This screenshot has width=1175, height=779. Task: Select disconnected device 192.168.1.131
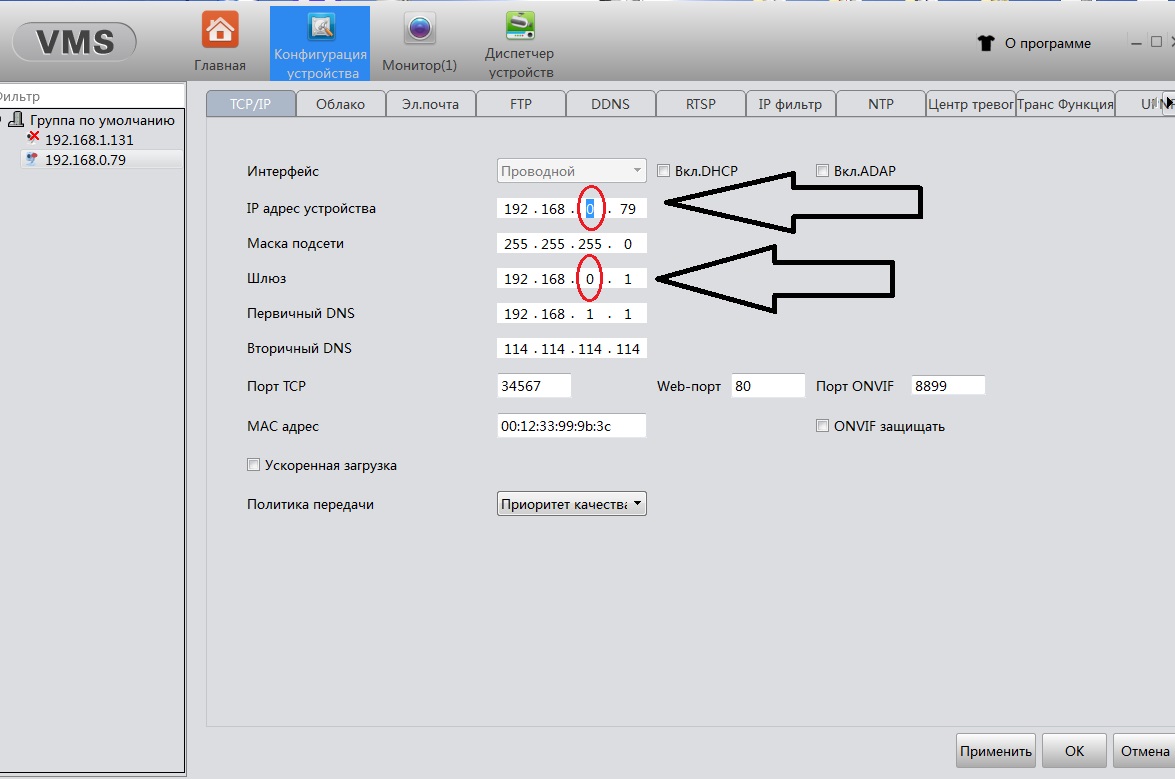88,140
